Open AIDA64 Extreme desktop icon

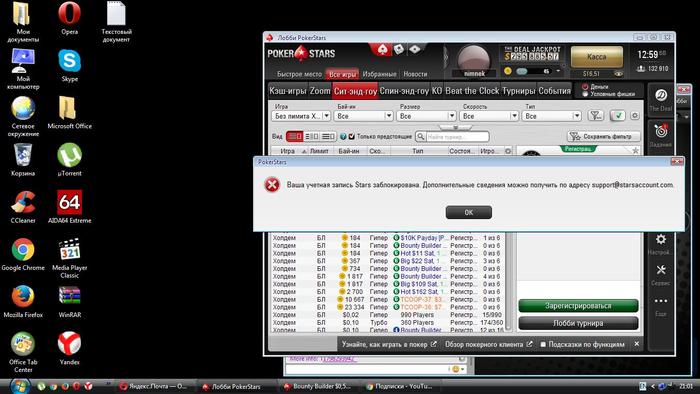click(69, 207)
